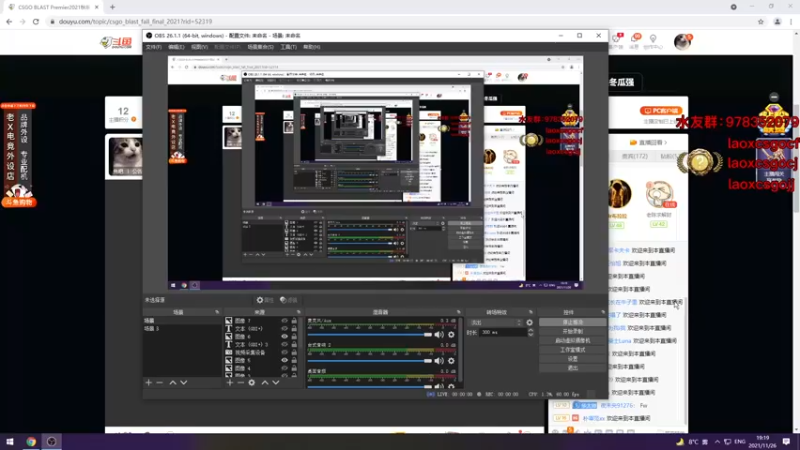
Task: Click 启动虚拟摄像机 virtual camera button
Action: point(572,341)
